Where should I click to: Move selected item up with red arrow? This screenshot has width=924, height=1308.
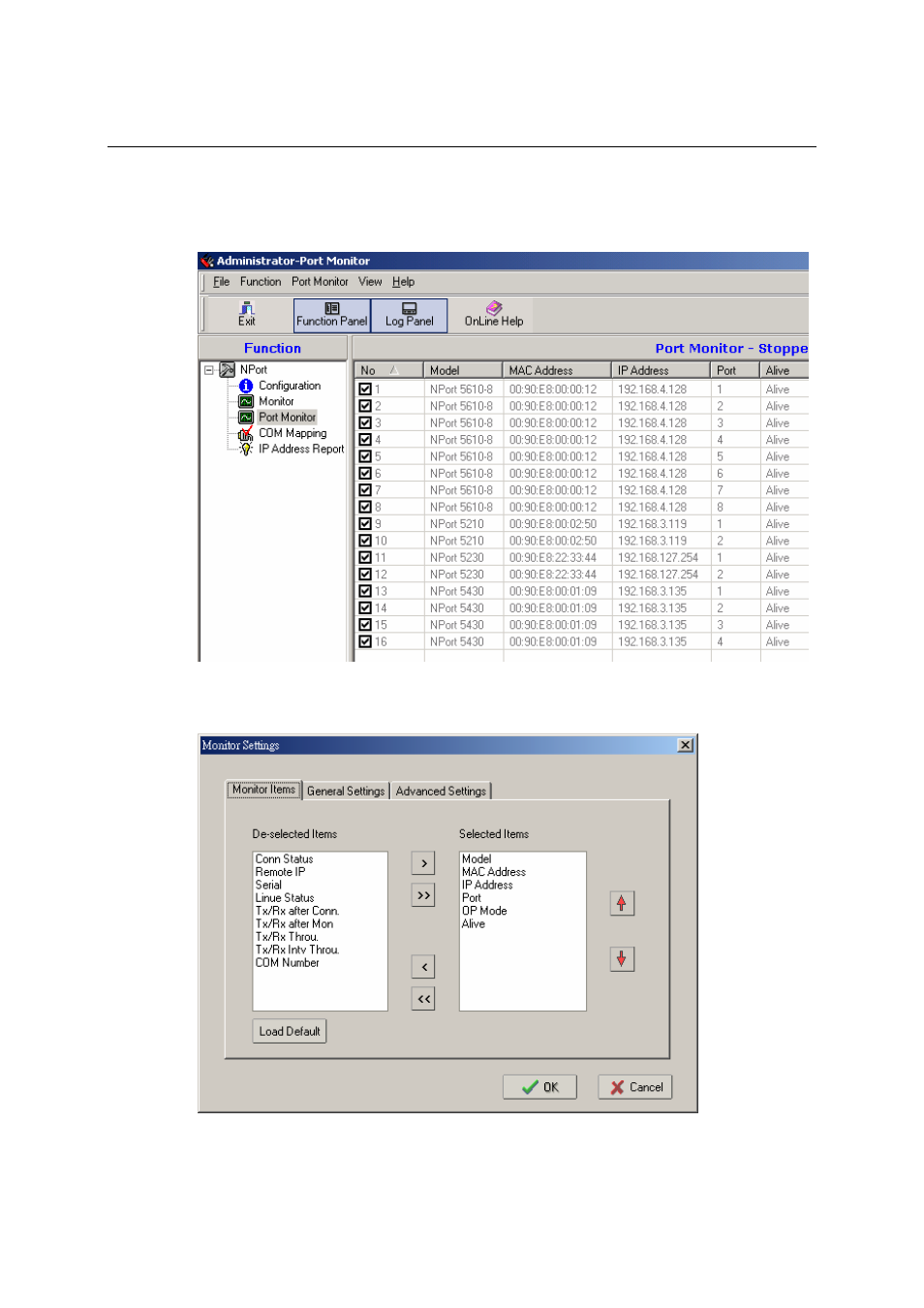622,903
